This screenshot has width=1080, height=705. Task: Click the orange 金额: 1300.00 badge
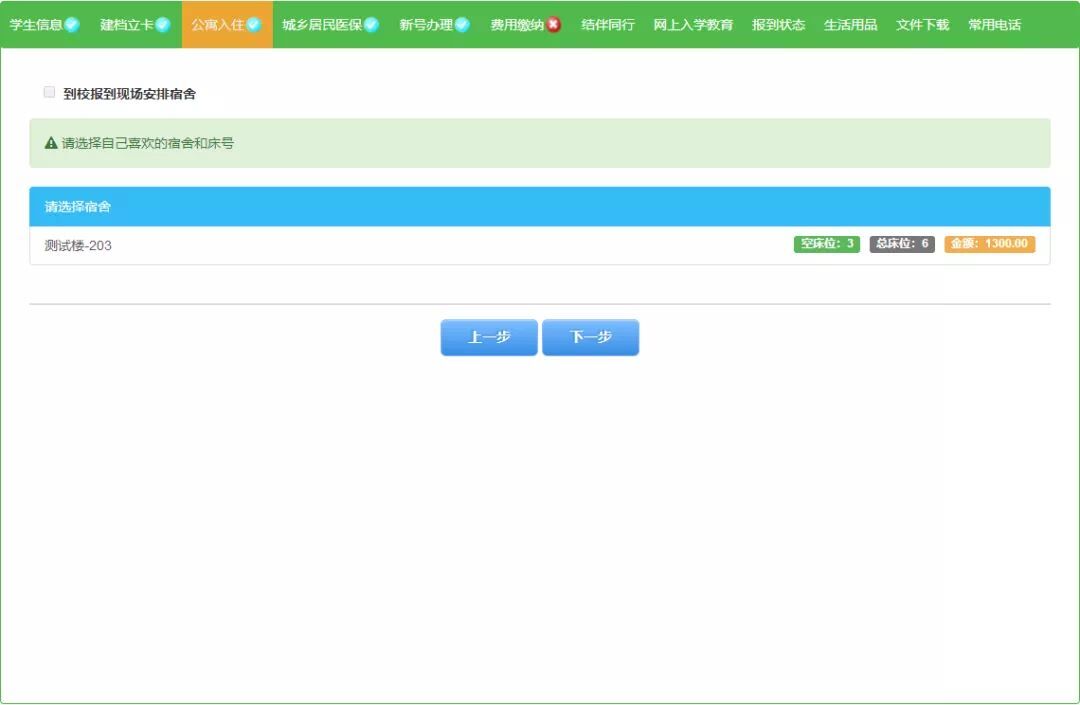tap(988, 242)
